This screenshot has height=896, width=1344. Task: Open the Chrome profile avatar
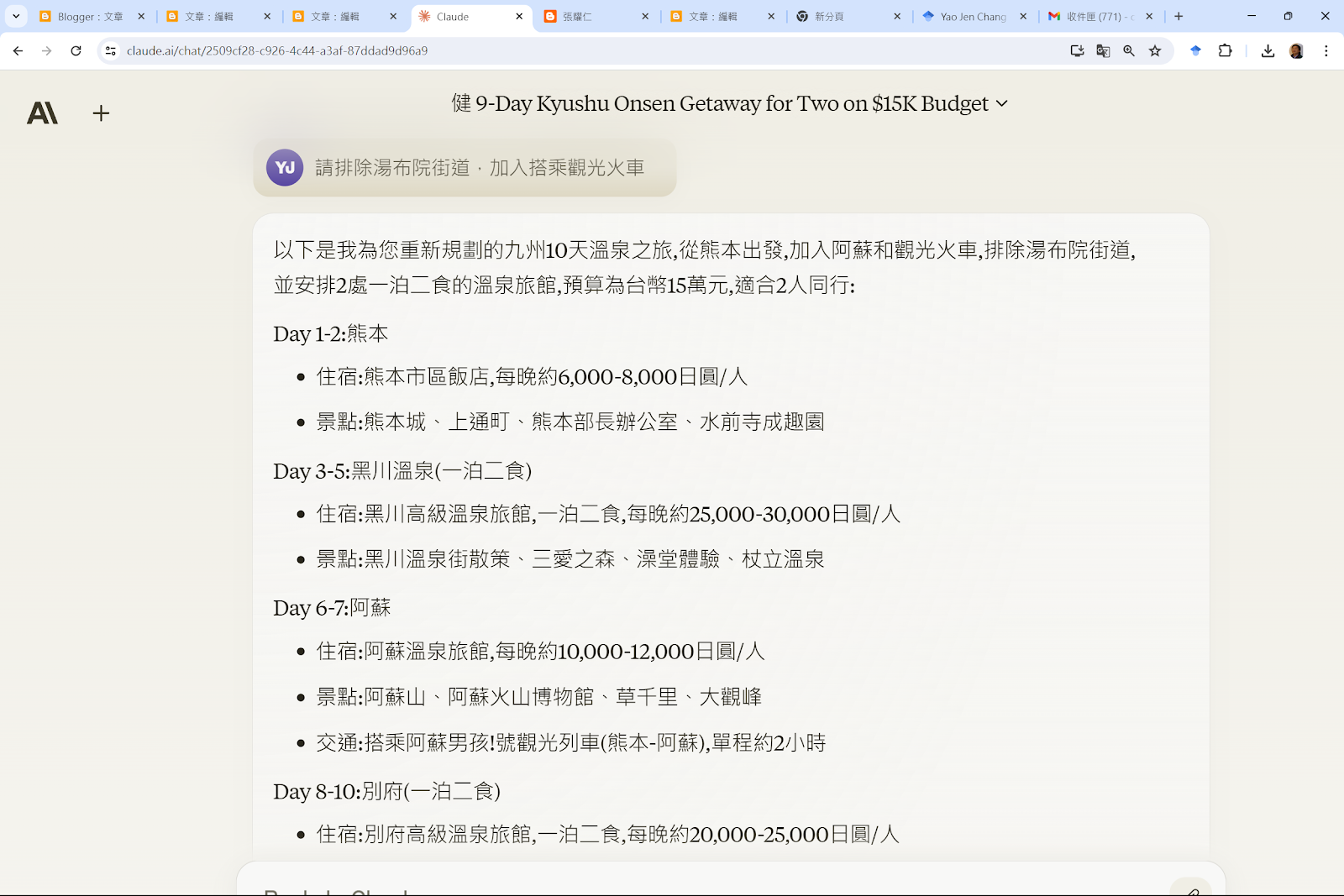[1296, 51]
